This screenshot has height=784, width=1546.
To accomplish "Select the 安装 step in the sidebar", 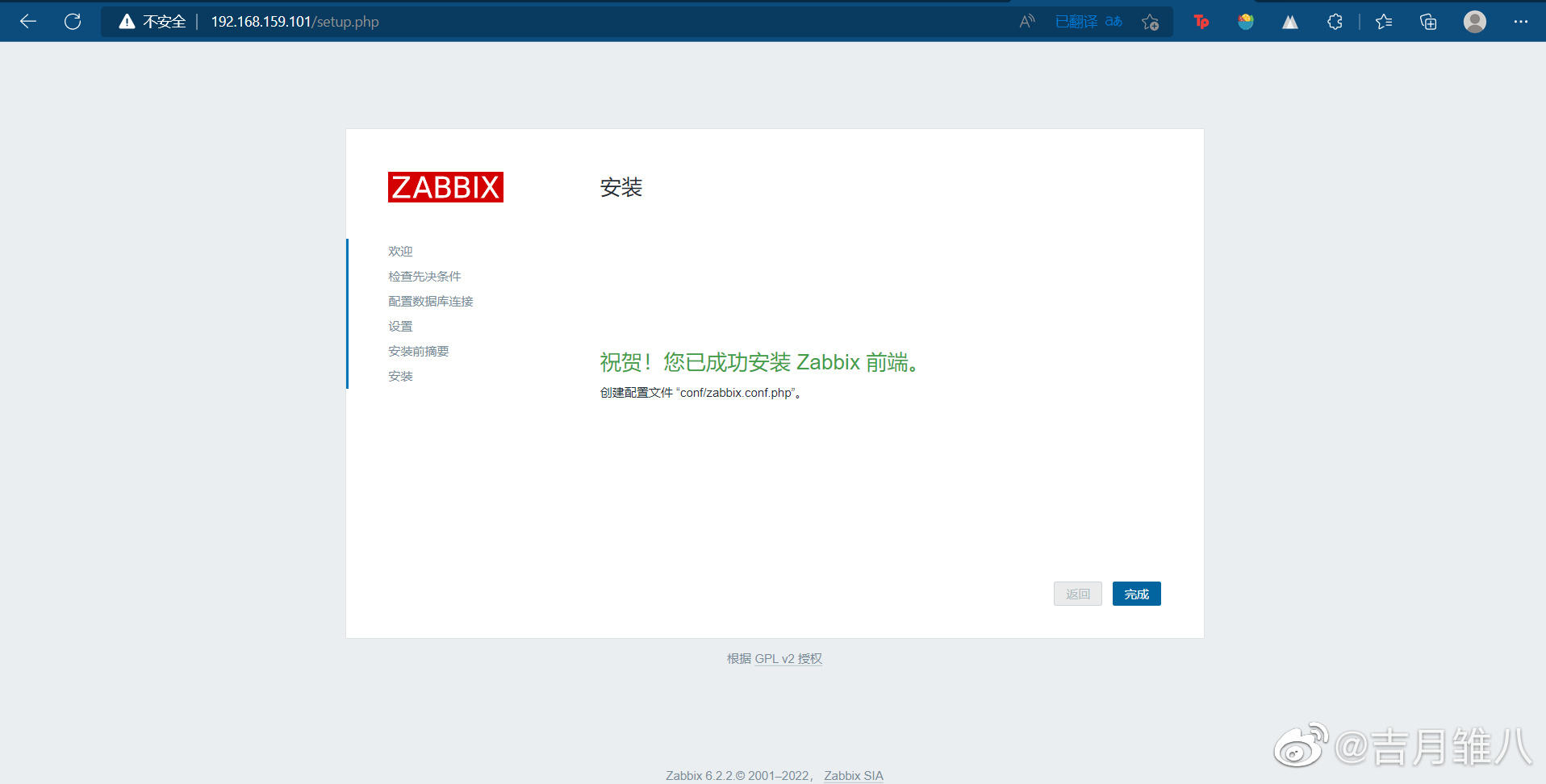I will (x=400, y=377).
